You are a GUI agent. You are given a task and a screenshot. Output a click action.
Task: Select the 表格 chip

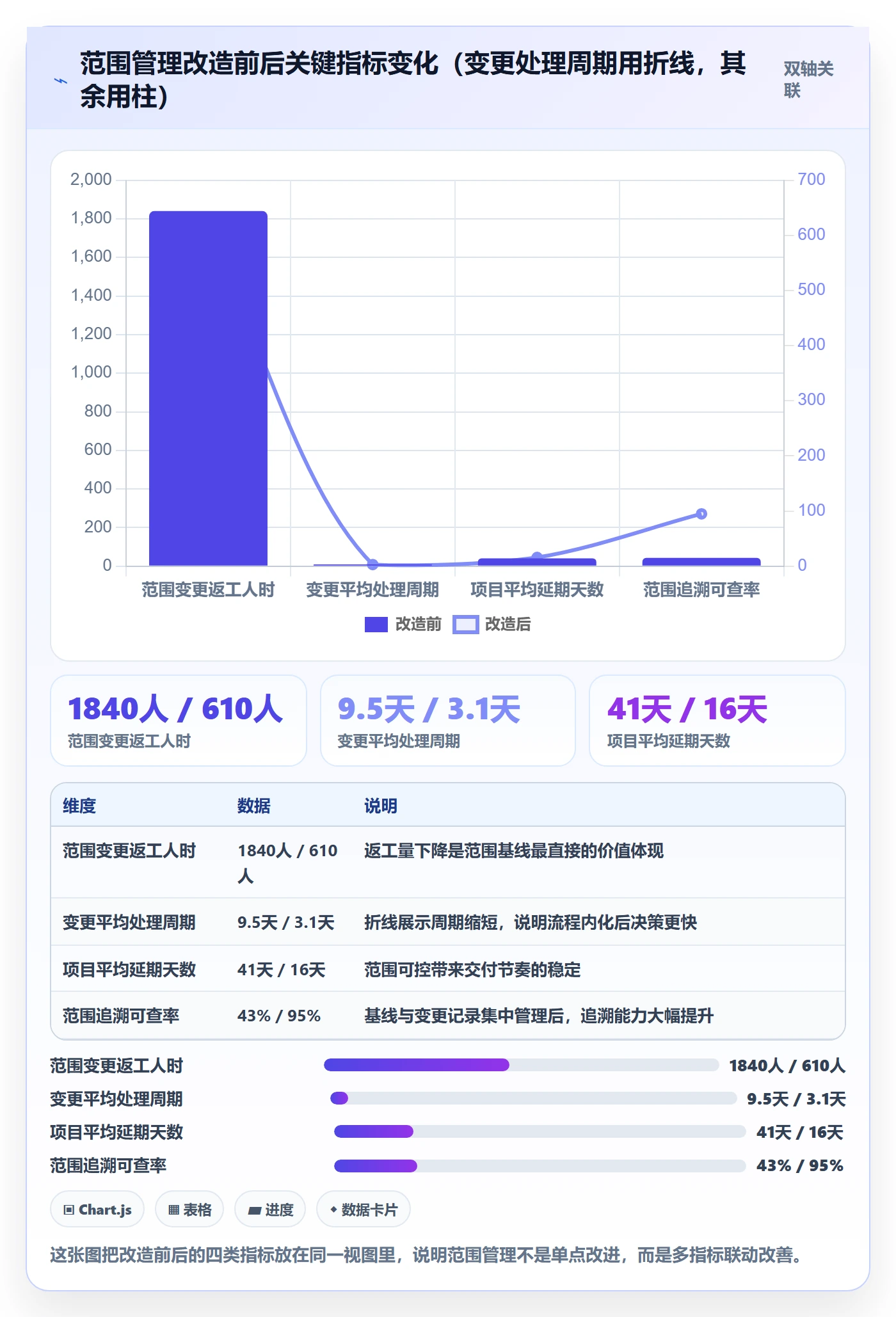pos(189,1209)
